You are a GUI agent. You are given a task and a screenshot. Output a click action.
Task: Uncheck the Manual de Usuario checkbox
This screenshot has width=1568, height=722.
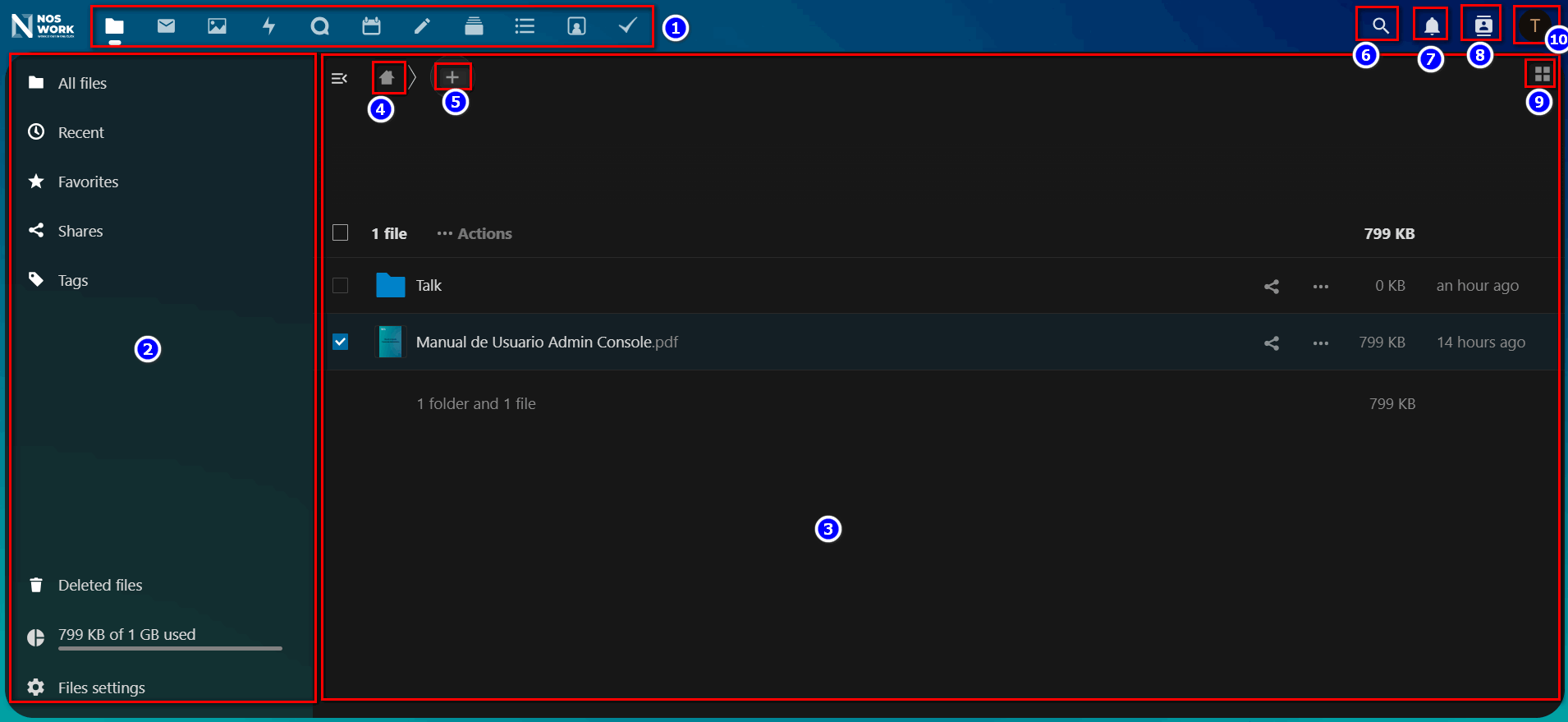(340, 342)
